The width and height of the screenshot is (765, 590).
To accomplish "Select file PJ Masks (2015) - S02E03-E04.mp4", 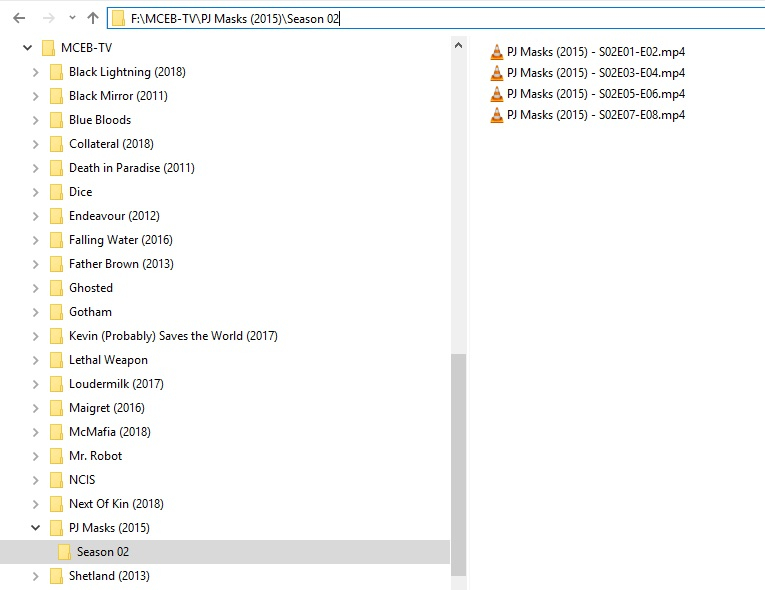I will click(596, 73).
